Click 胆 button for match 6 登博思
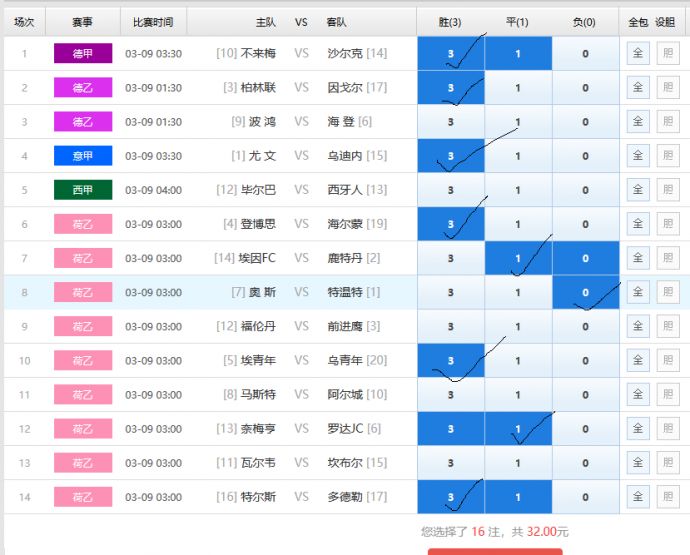This screenshot has width=690, height=555. tap(668, 224)
